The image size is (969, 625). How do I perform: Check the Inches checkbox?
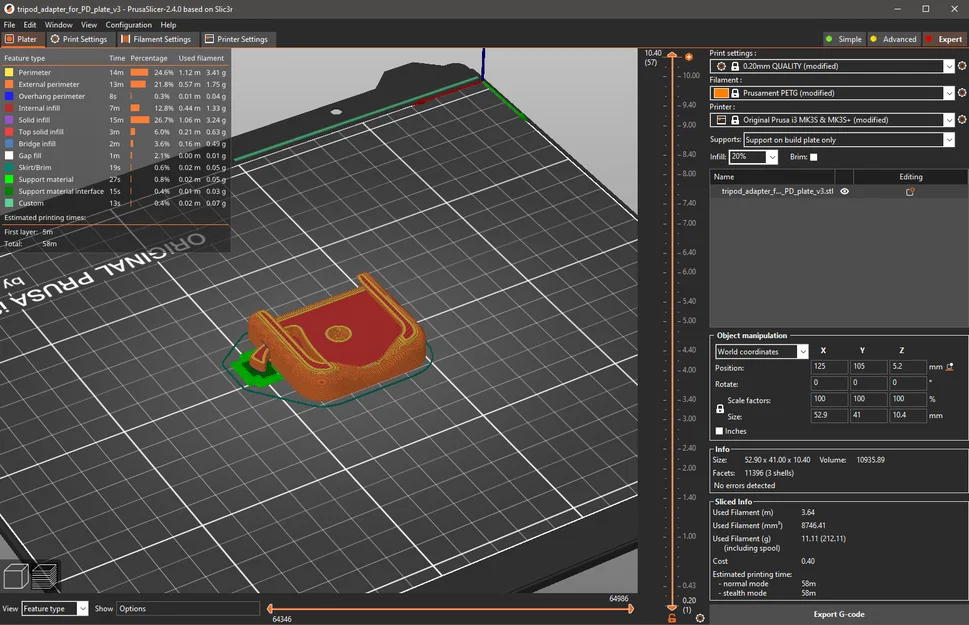point(720,431)
